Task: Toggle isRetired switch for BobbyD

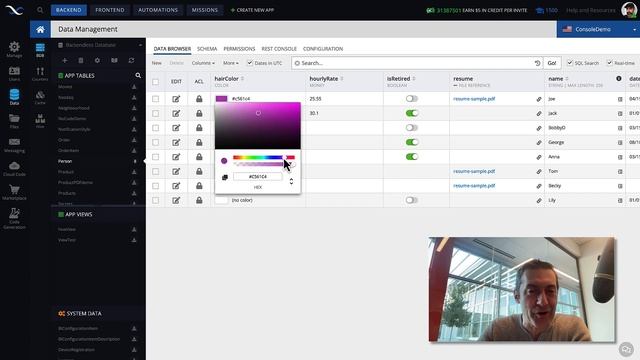Action: coord(412,127)
